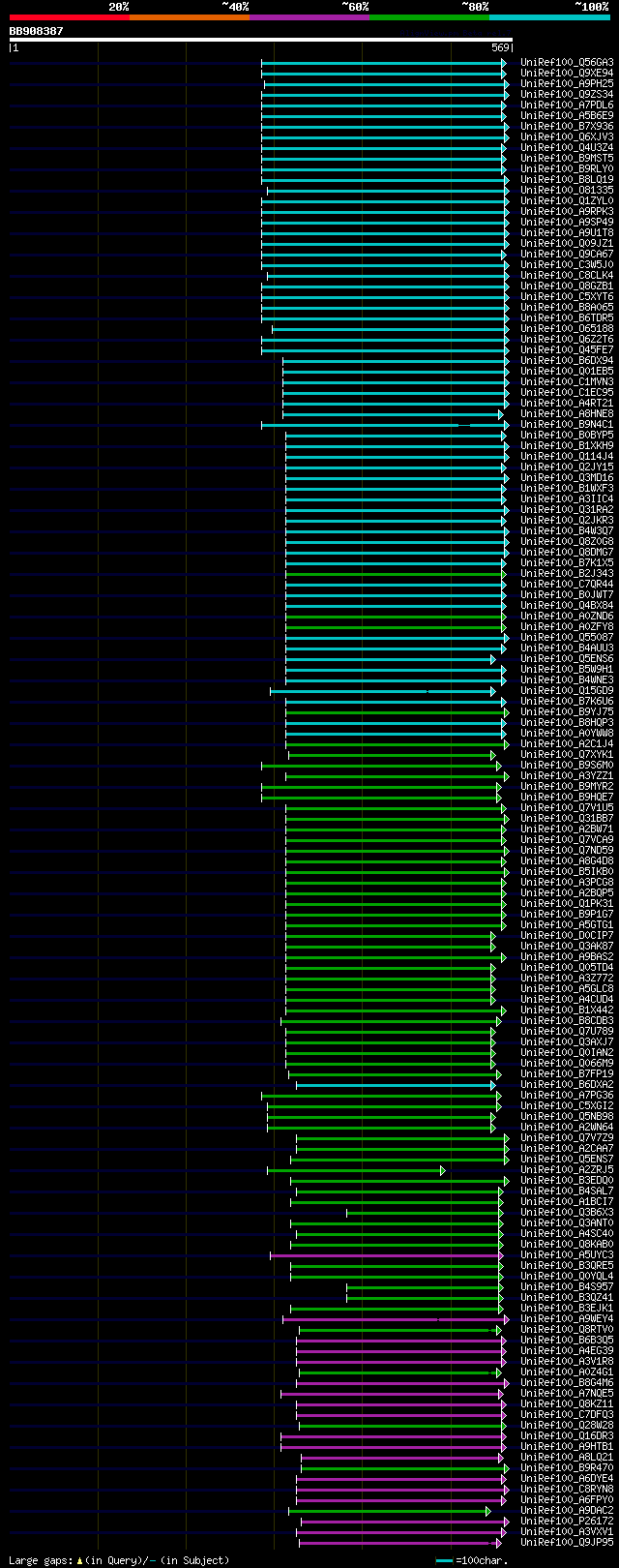619x1568 pixels.
Task: Click the green alignment bar for UniRef100_B2J343
Action: [x=396, y=573]
